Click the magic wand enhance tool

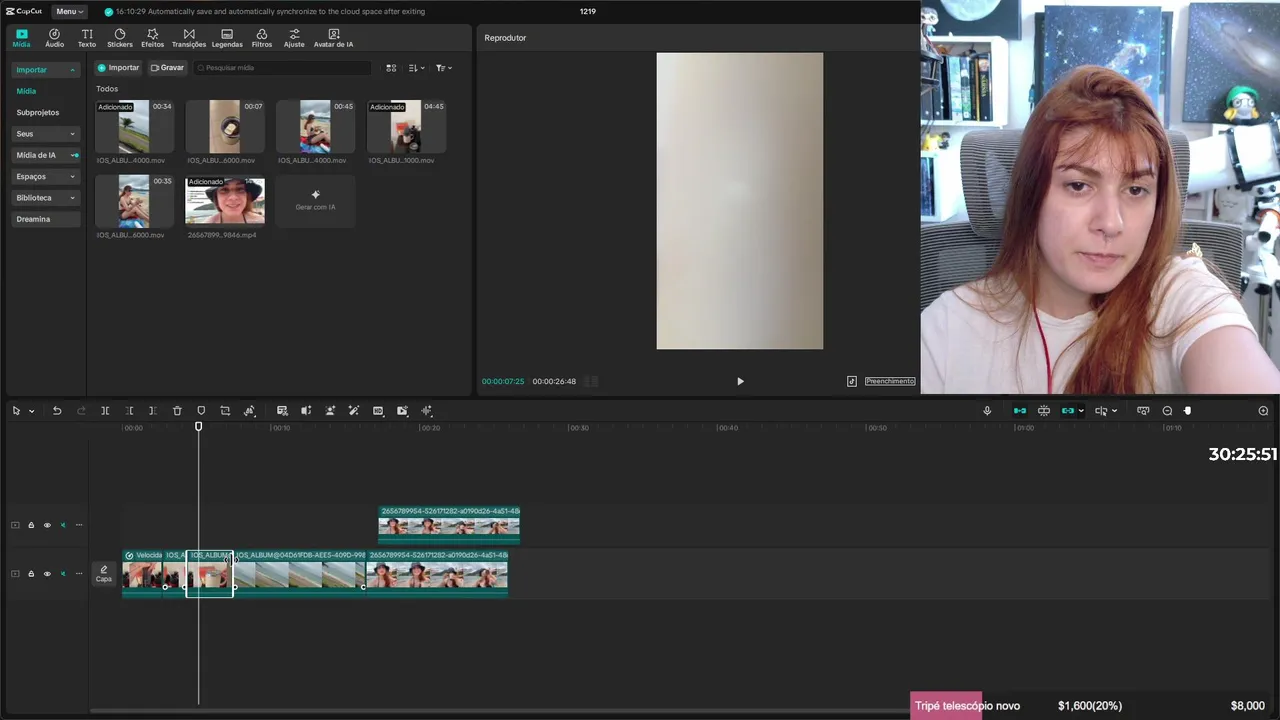354,411
